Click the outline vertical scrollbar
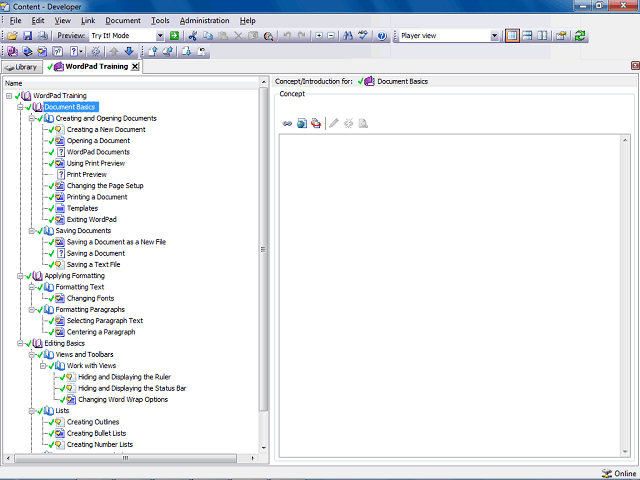The width and height of the screenshot is (640, 480). click(263, 249)
